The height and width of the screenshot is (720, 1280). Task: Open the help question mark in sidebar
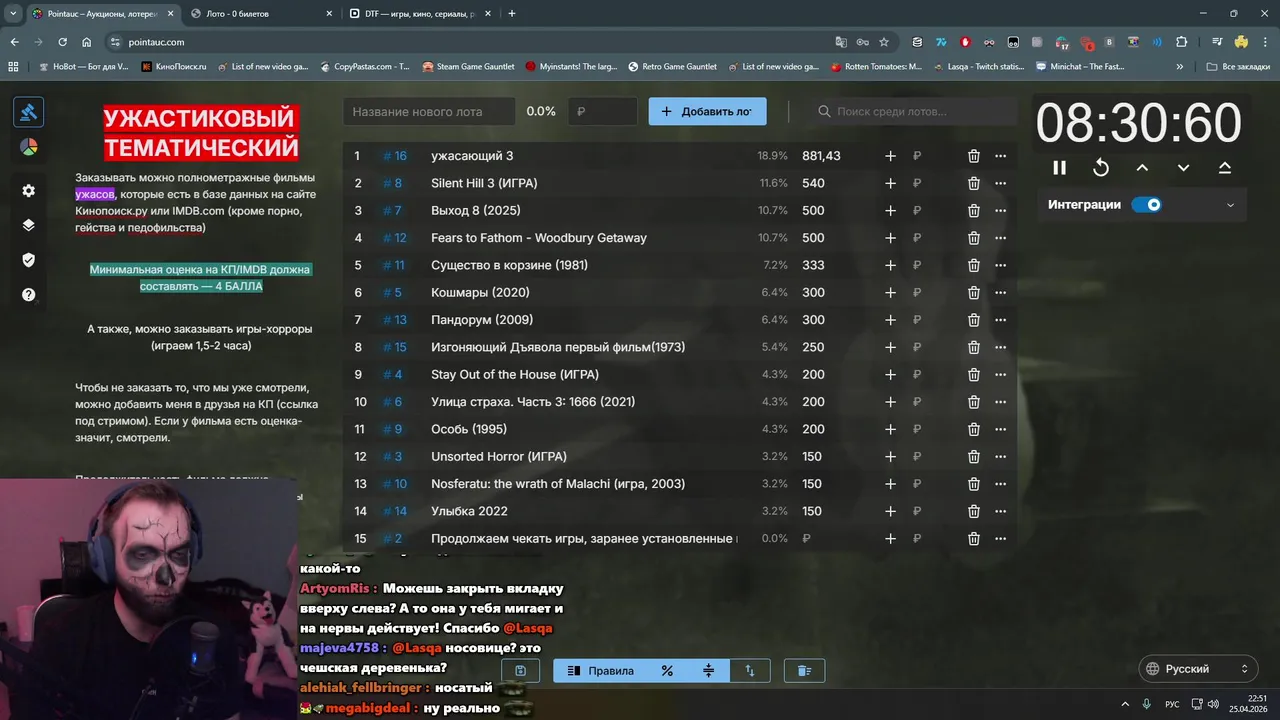click(28, 295)
